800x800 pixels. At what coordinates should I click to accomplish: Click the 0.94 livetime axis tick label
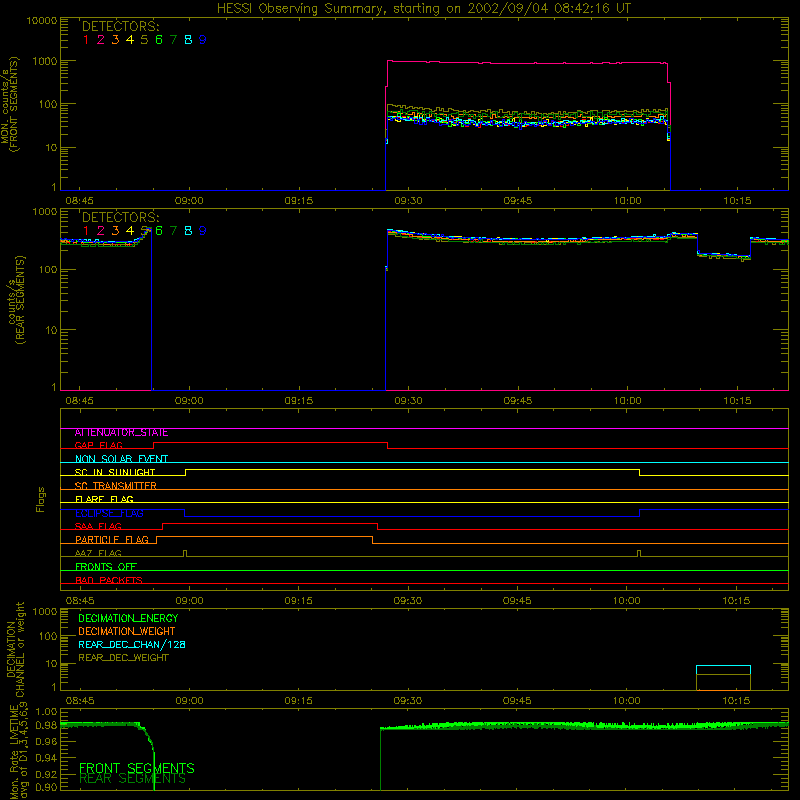tap(46, 757)
